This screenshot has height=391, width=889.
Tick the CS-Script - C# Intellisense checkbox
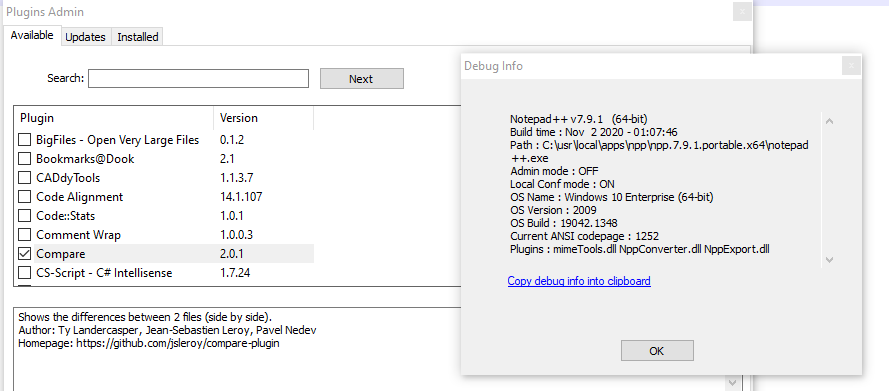(24, 273)
